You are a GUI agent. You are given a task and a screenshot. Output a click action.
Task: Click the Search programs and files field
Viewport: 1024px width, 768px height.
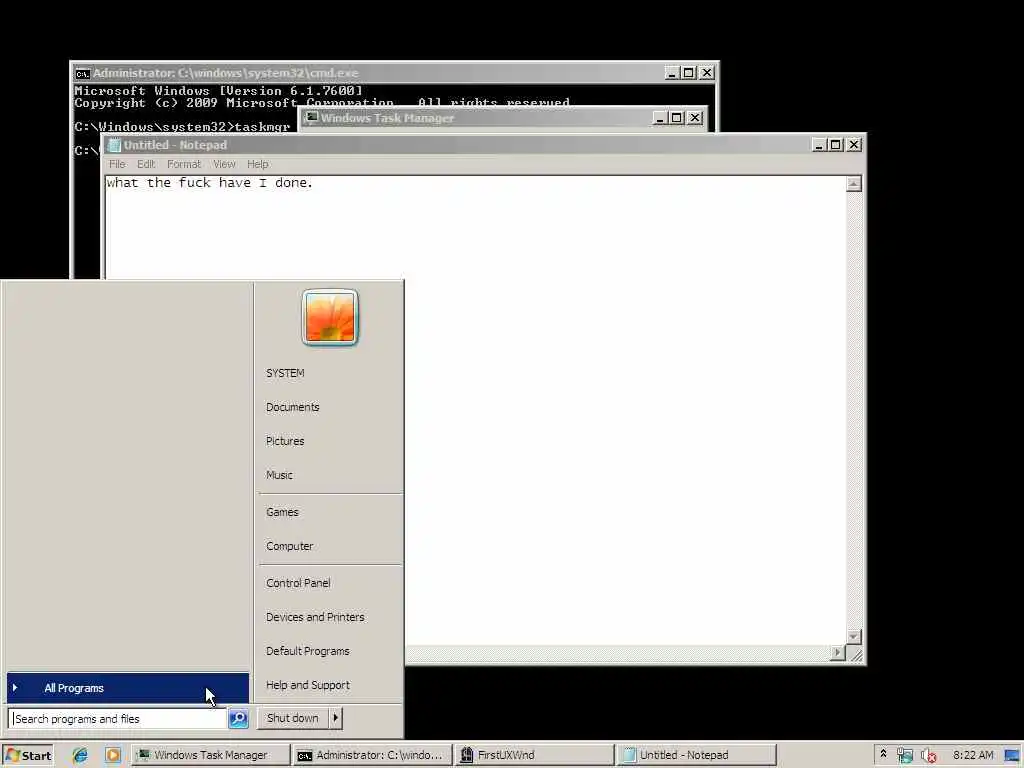point(118,718)
